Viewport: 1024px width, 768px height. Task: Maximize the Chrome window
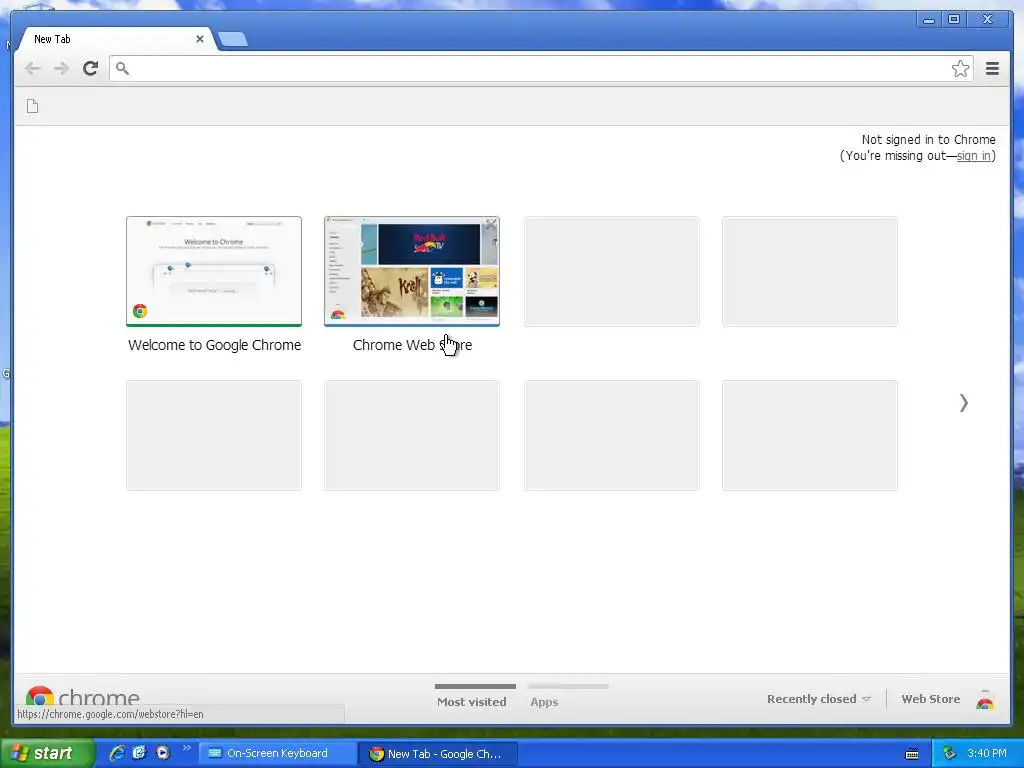(x=954, y=20)
